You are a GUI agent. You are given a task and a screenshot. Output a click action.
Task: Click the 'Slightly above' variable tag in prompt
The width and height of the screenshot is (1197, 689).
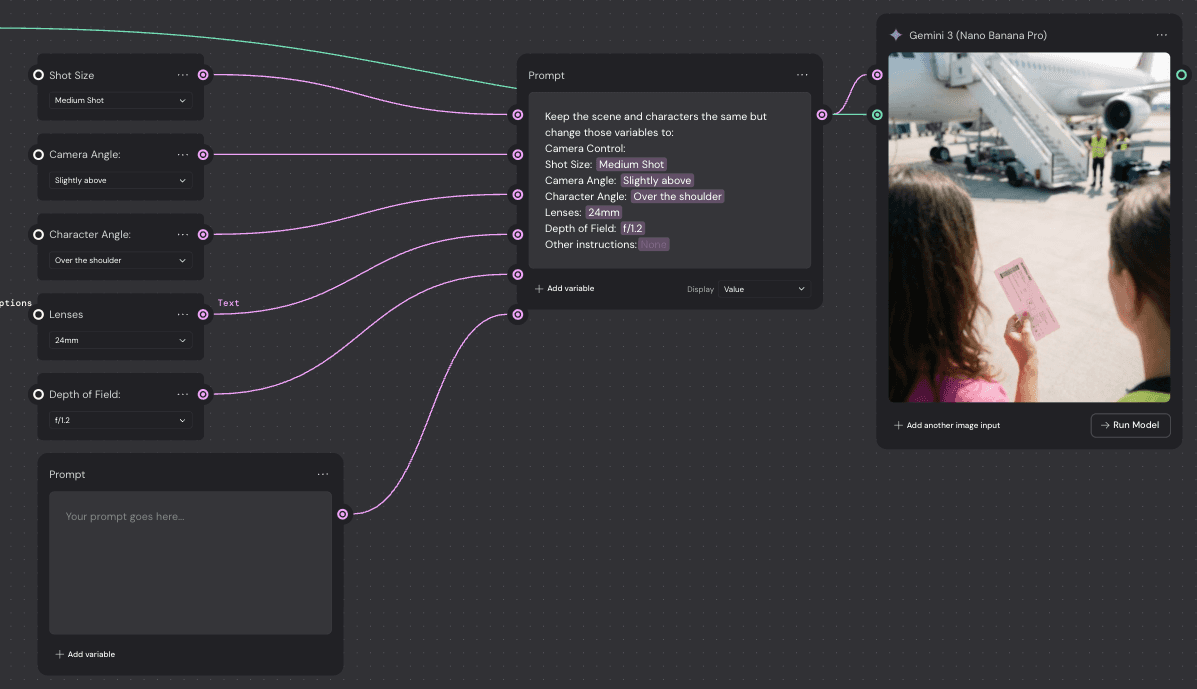tap(657, 180)
